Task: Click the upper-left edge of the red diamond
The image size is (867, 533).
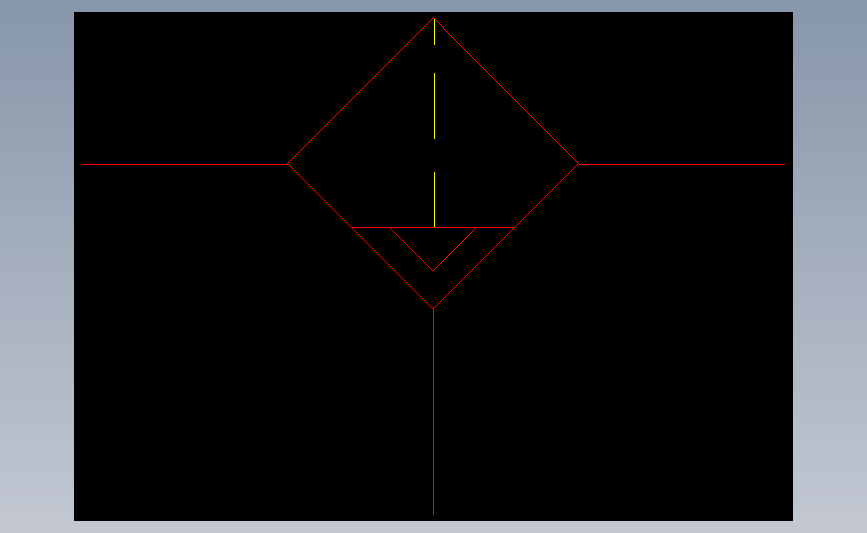Action: [361, 91]
